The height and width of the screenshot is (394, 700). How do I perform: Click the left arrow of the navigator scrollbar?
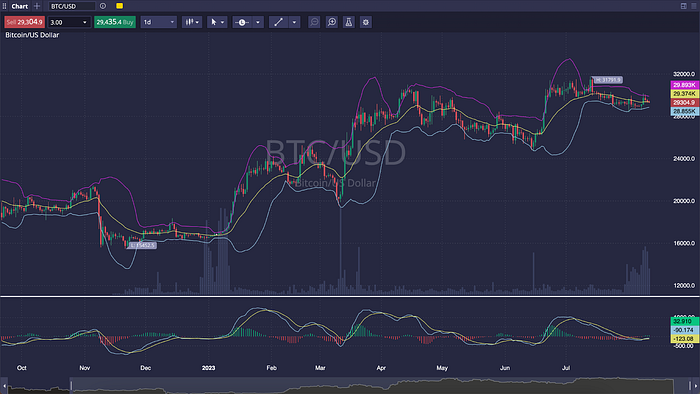[x=4, y=386]
